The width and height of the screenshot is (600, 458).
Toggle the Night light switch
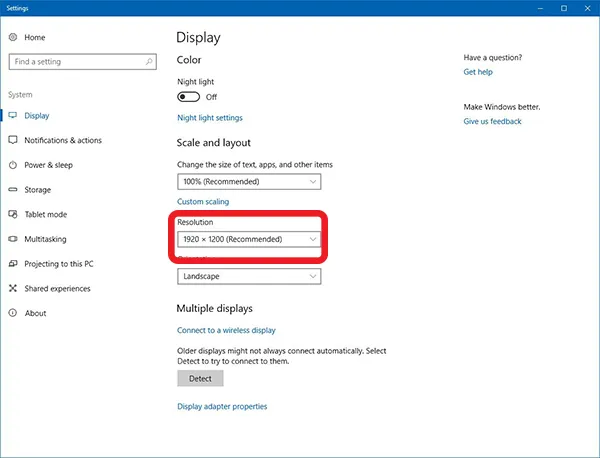188,97
